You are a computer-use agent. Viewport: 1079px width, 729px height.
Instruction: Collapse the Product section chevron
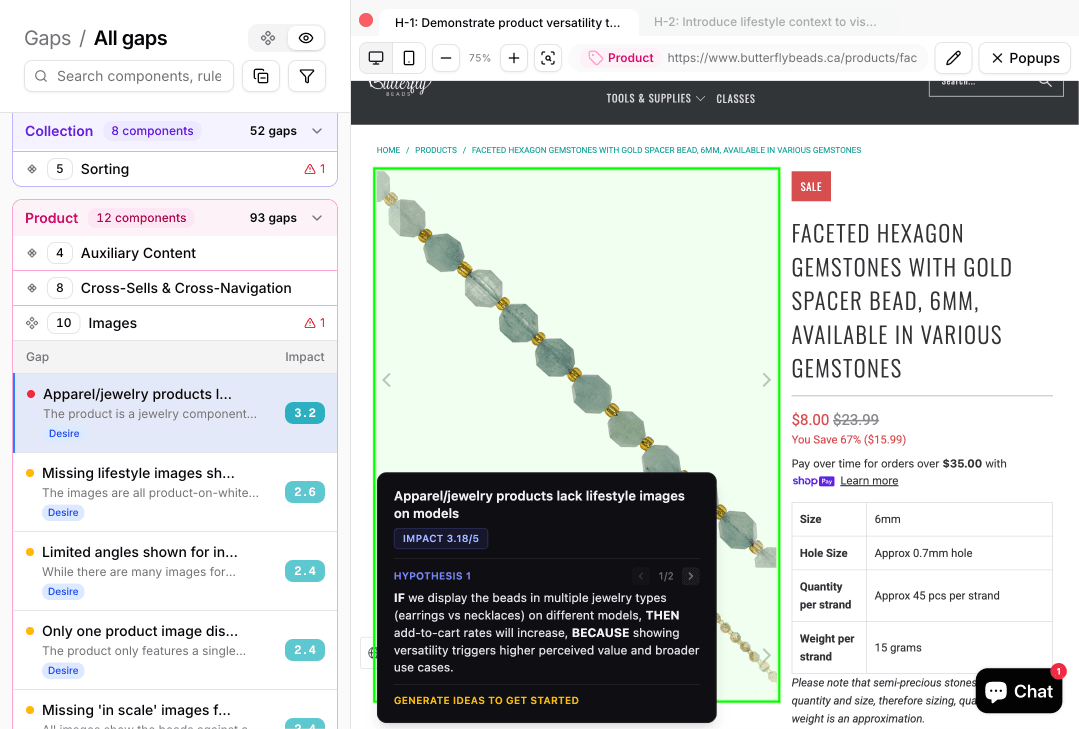coord(317,218)
